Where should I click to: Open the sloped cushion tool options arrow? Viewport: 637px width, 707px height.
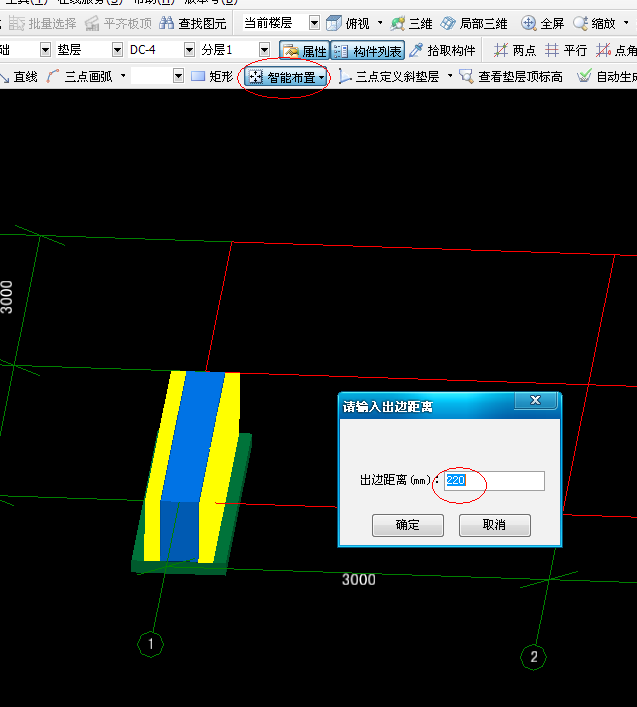coord(450,76)
